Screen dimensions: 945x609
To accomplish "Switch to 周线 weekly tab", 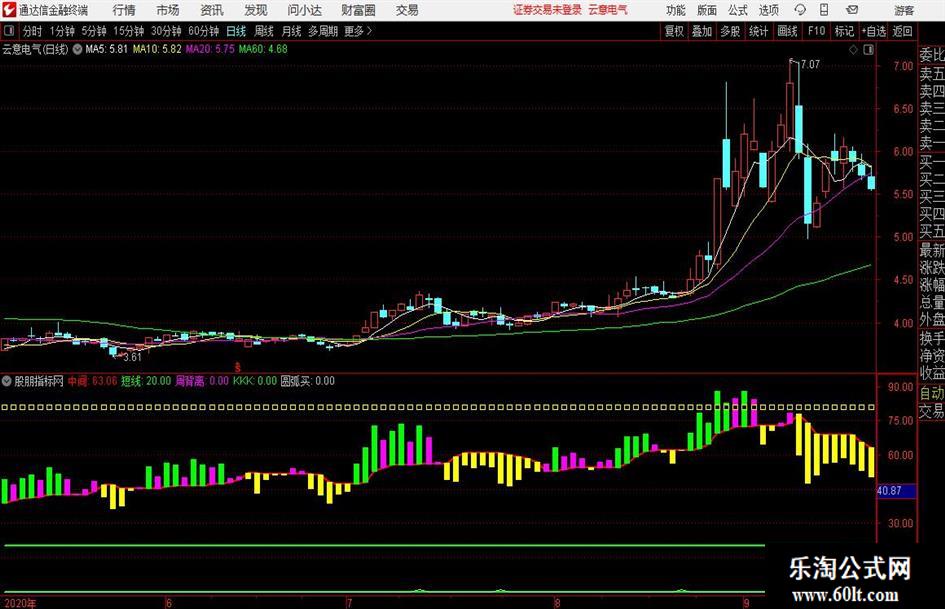I will [264, 31].
